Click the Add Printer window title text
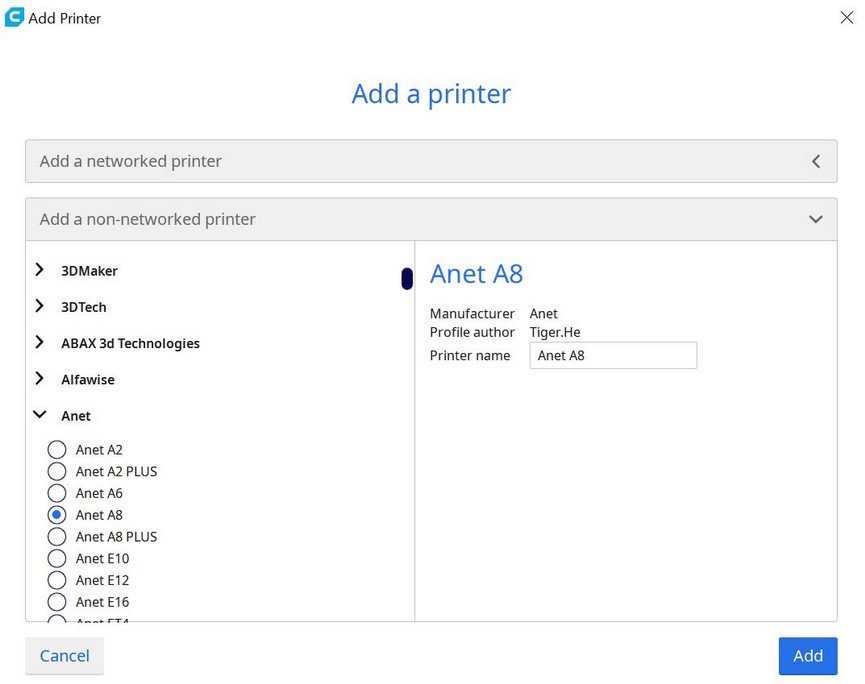Image resolution: width=865 pixels, height=684 pixels. (x=65, y=19)
